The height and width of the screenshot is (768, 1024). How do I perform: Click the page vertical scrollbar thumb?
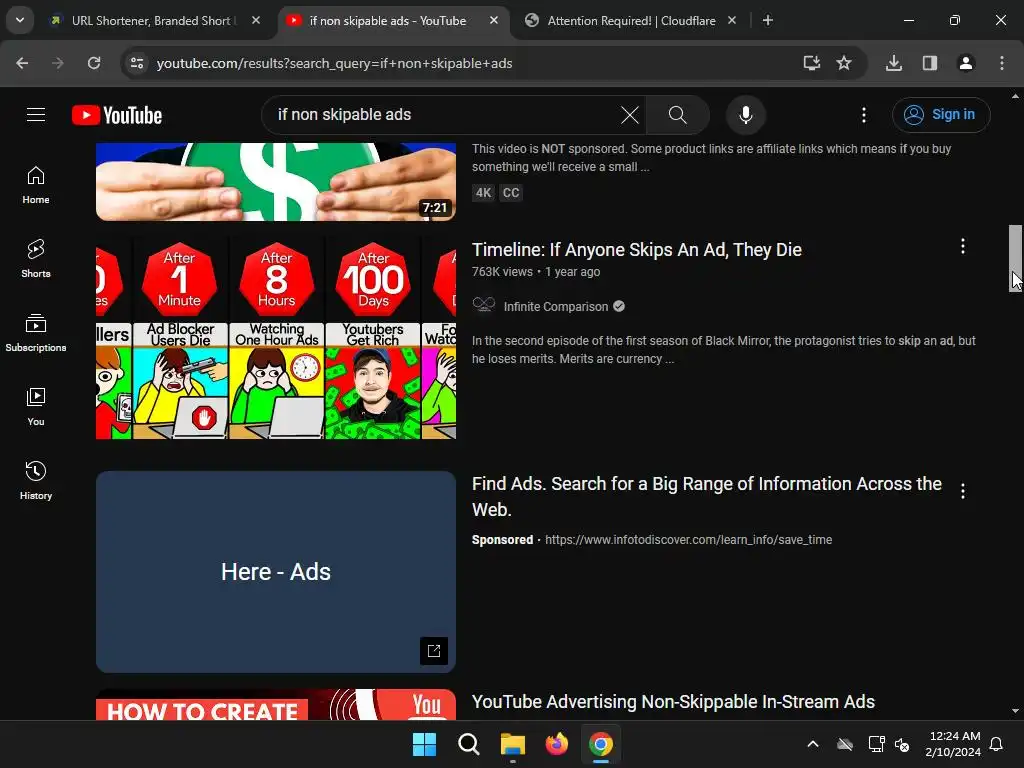pos(1015,258)
